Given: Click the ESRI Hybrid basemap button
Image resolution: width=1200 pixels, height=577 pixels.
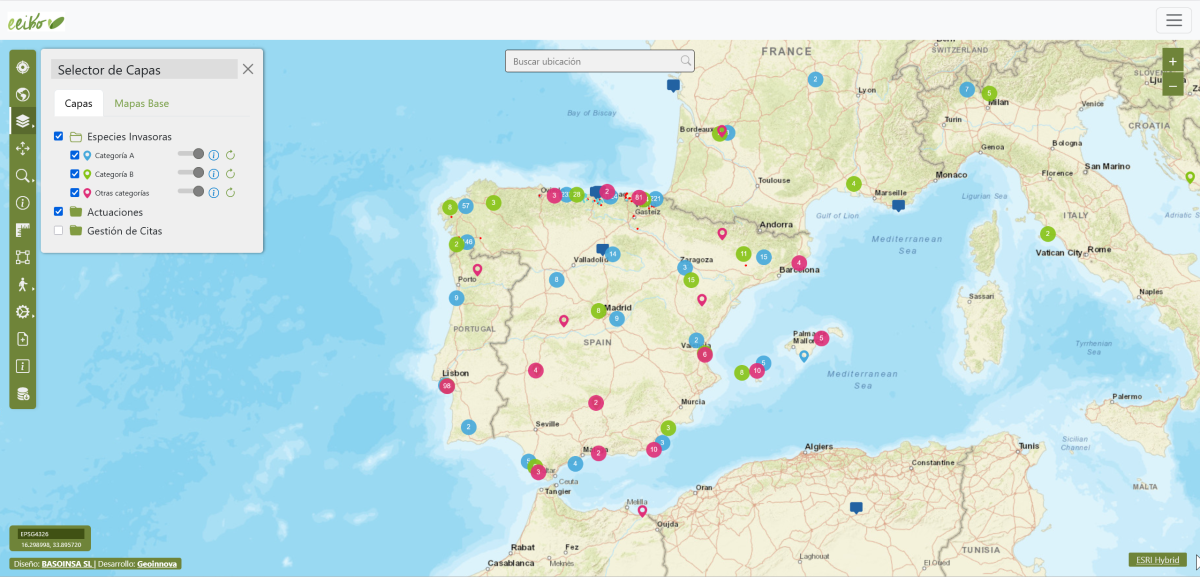Looking at the screenshot, I should pos(1158,560).
